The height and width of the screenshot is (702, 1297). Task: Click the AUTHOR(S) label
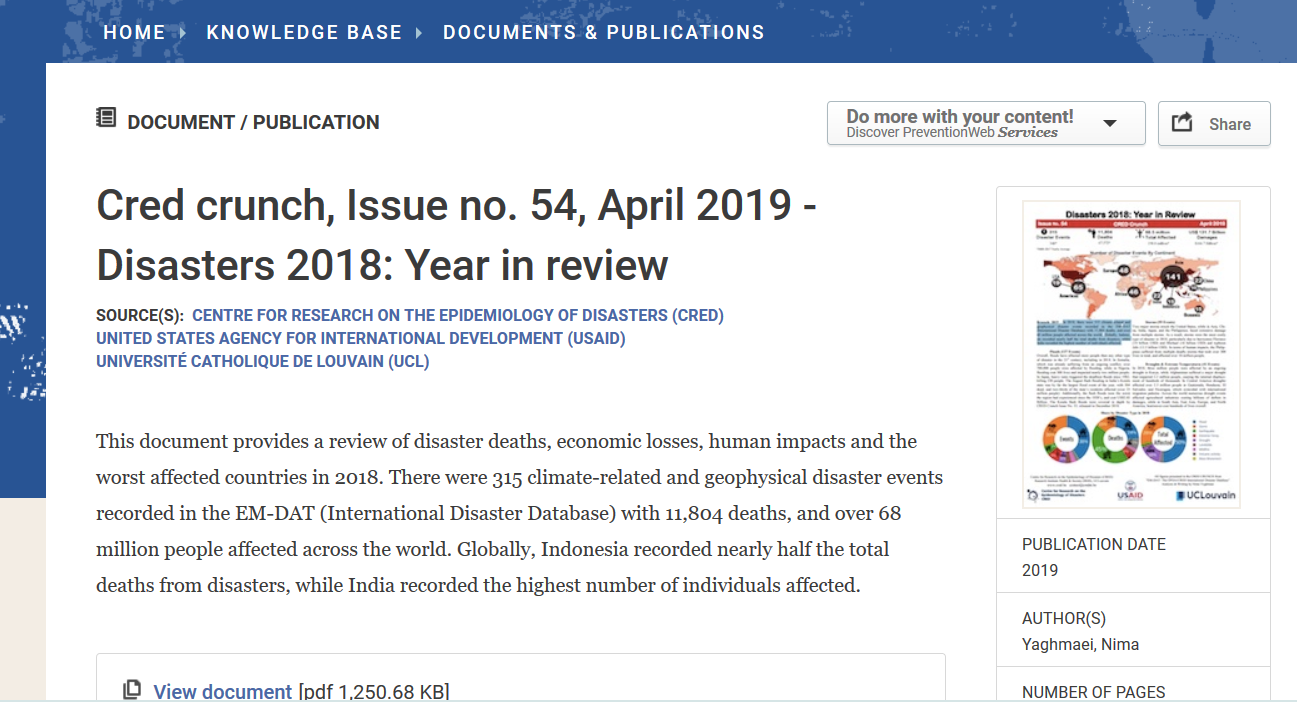pos(1064,619)
